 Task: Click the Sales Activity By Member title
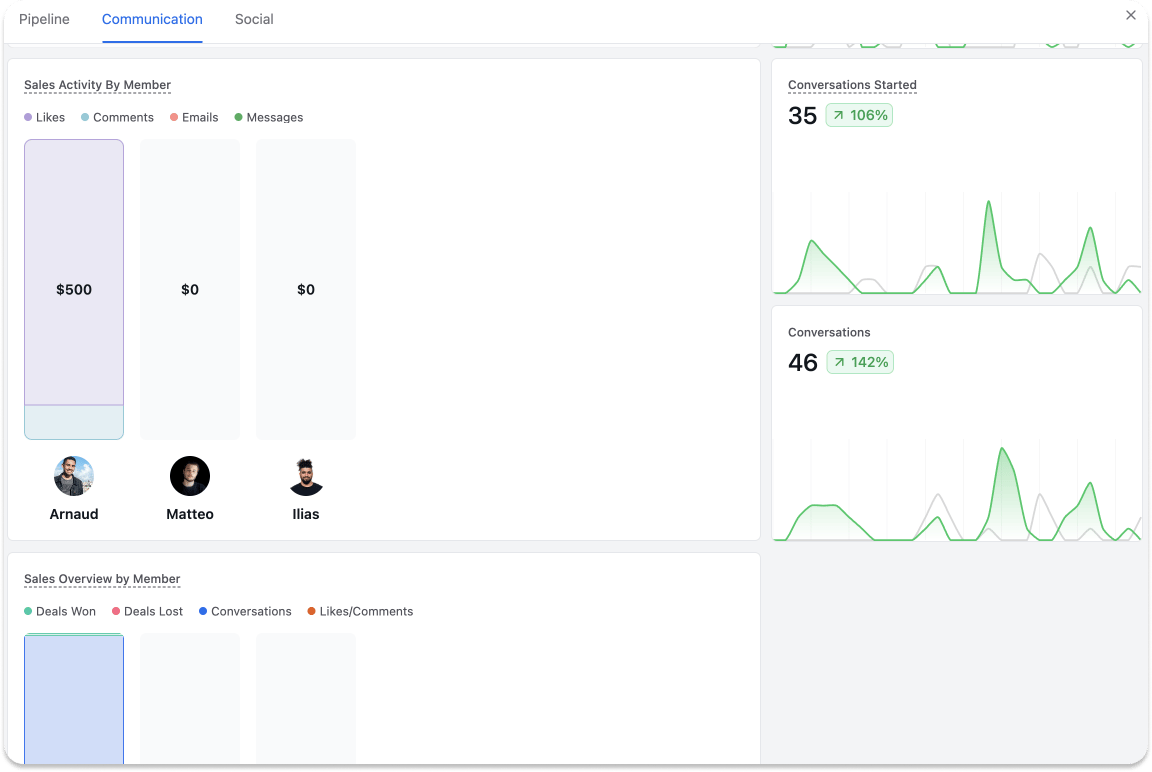click(x=98, y=85)
